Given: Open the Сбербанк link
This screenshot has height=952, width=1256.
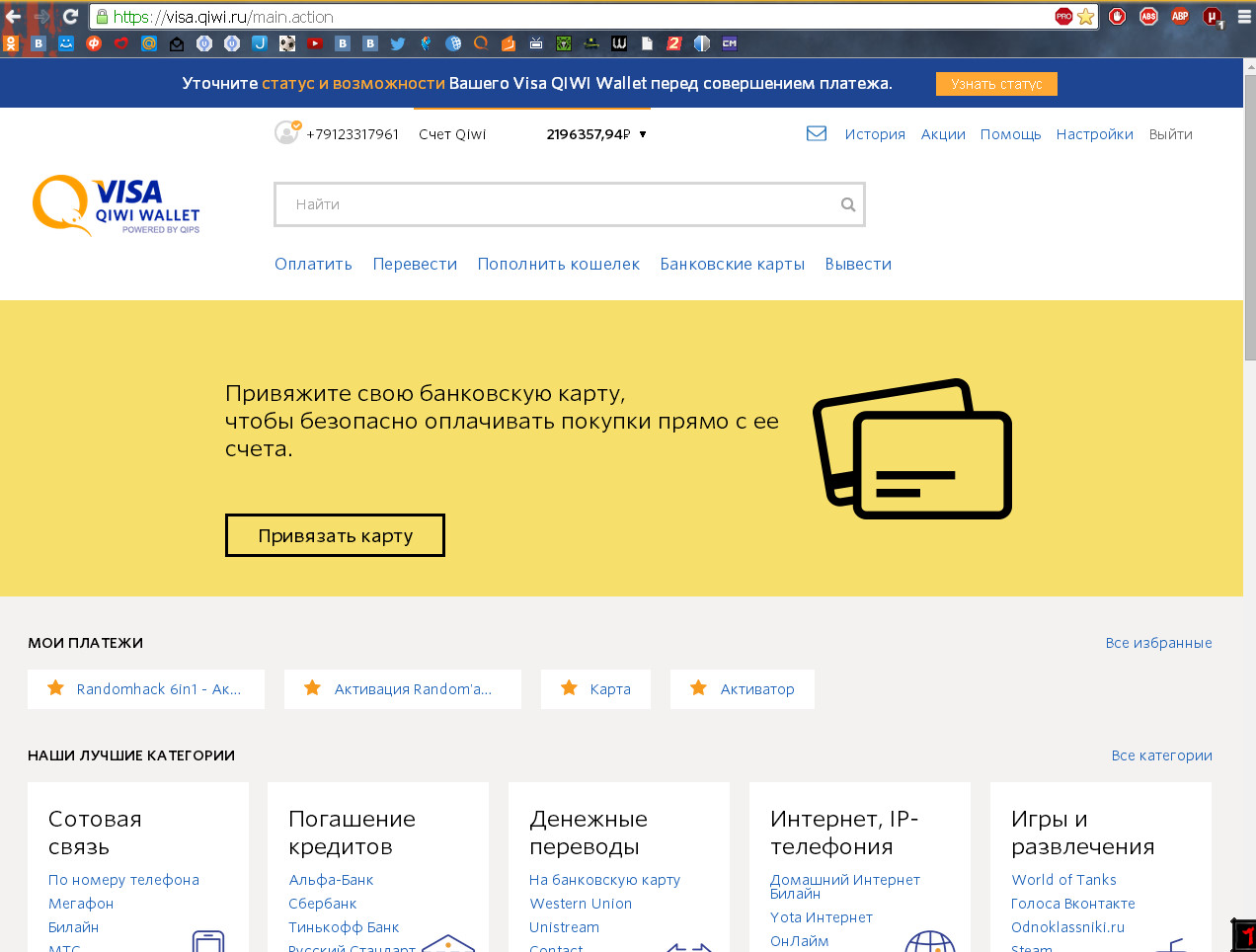Looking at the screenshot, I should [322, 904].
